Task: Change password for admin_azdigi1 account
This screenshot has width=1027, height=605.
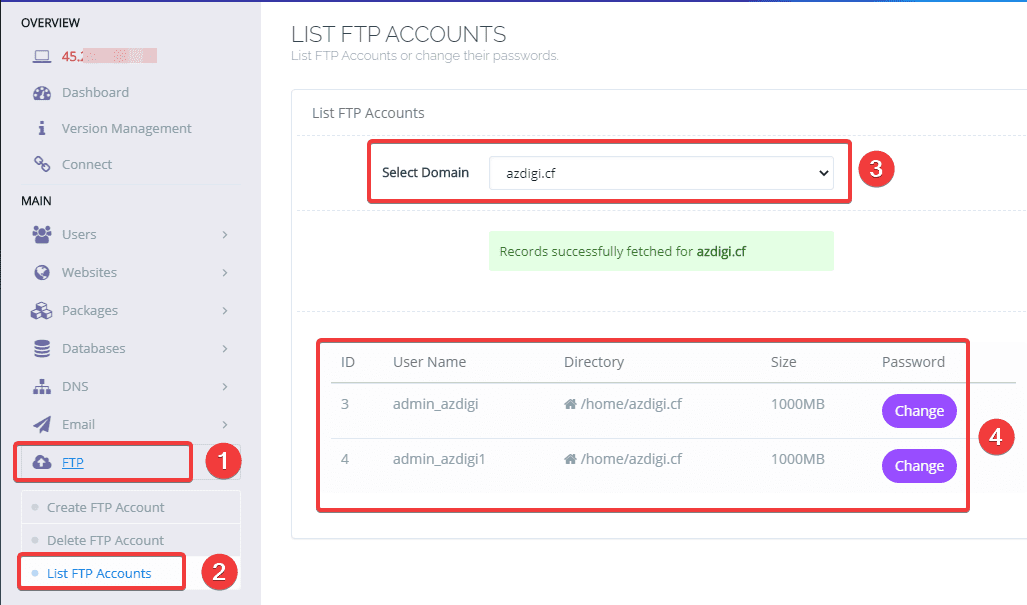Action: [x=919, y=466]
